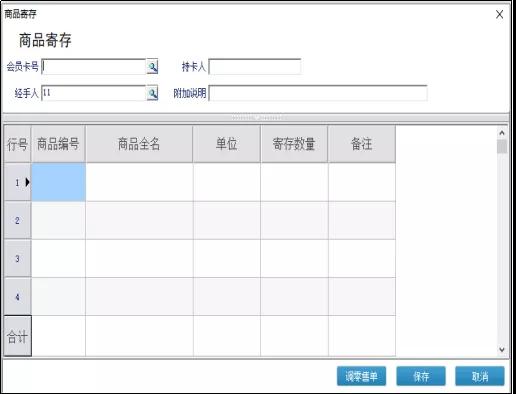Screen dimensions: 516x394
Task: Click the 商品编号 column header
Action: [x=58, y=144]
